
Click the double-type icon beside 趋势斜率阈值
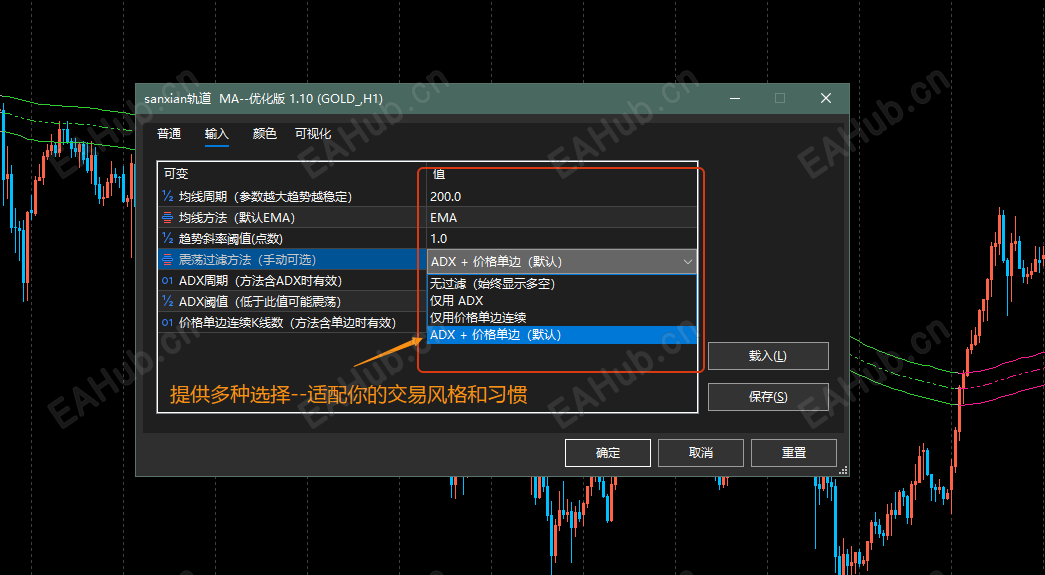[167, 239]
